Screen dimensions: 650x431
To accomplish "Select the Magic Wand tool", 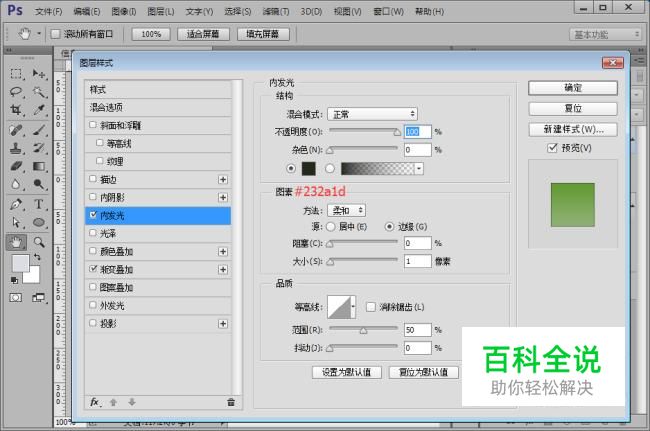I will pyautogui.click(x=39, y=92).
